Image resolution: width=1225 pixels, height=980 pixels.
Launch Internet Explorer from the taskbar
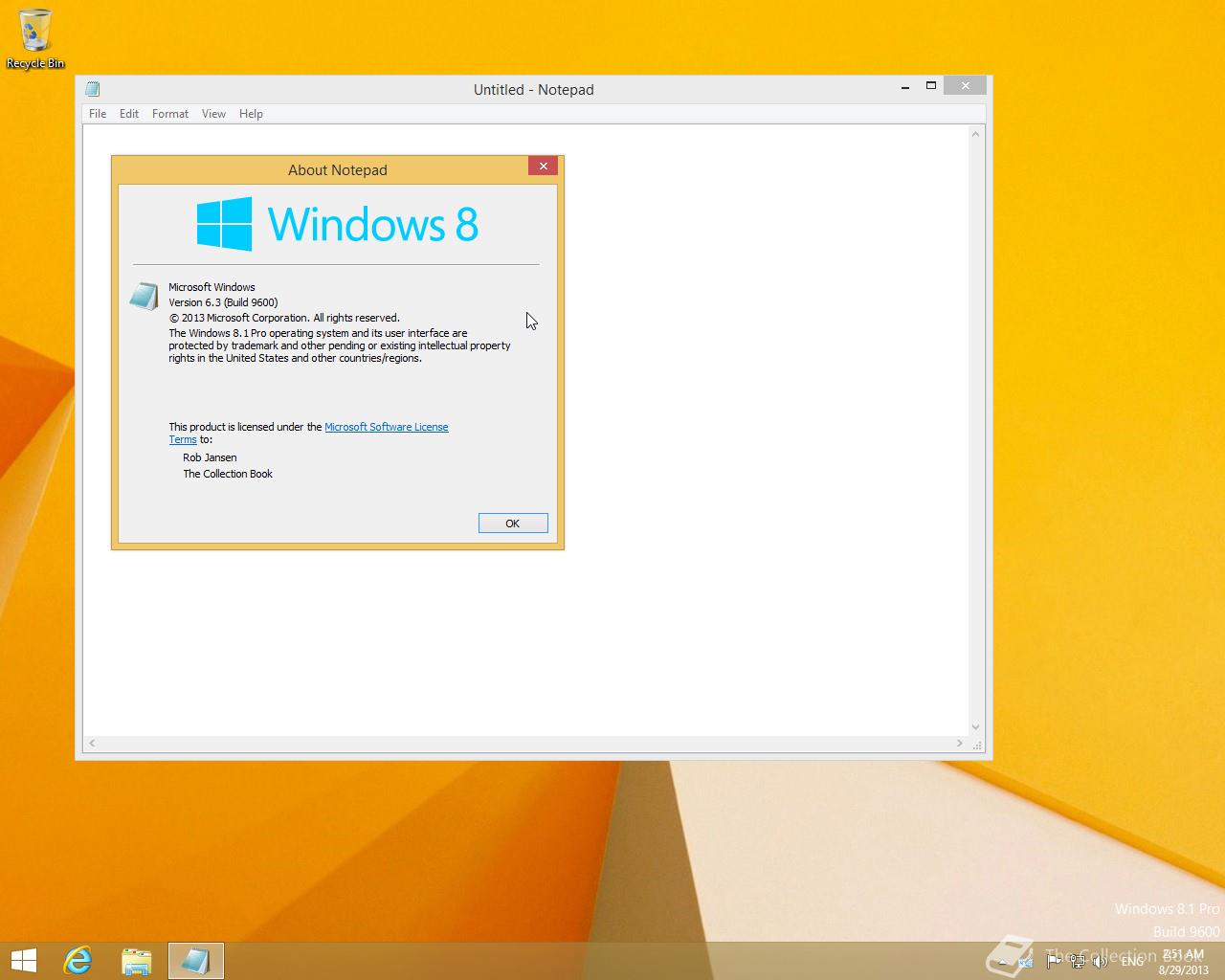(78, 961)
